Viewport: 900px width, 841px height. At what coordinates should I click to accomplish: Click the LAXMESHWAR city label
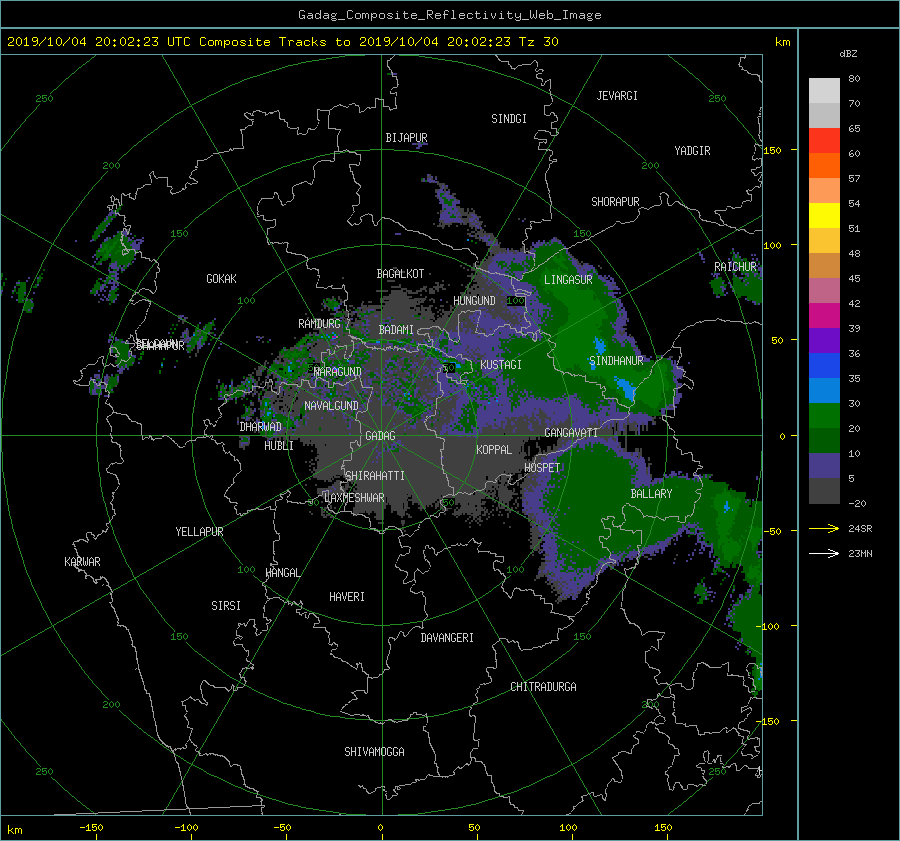354,498
